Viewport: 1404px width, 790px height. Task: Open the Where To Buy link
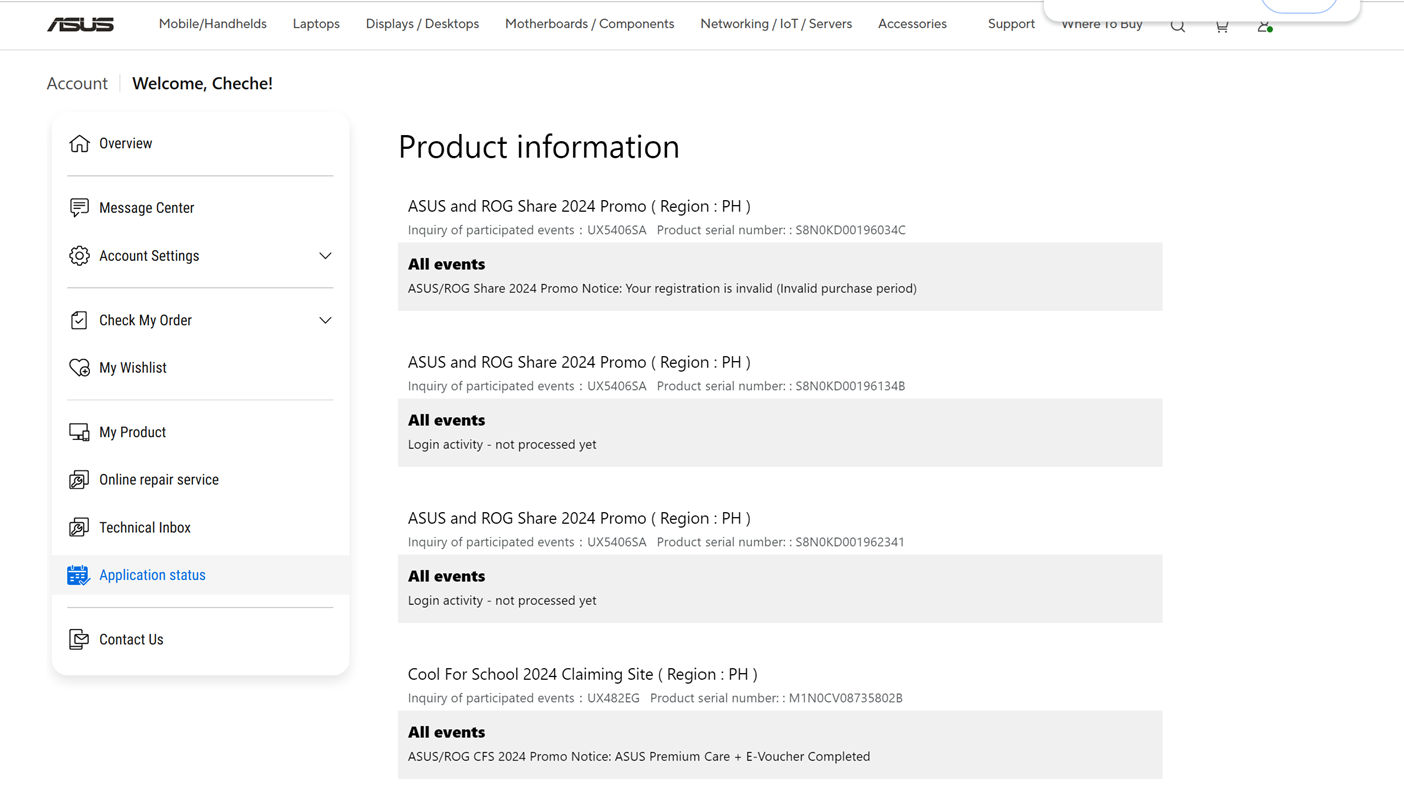[x=1101, y=24]
